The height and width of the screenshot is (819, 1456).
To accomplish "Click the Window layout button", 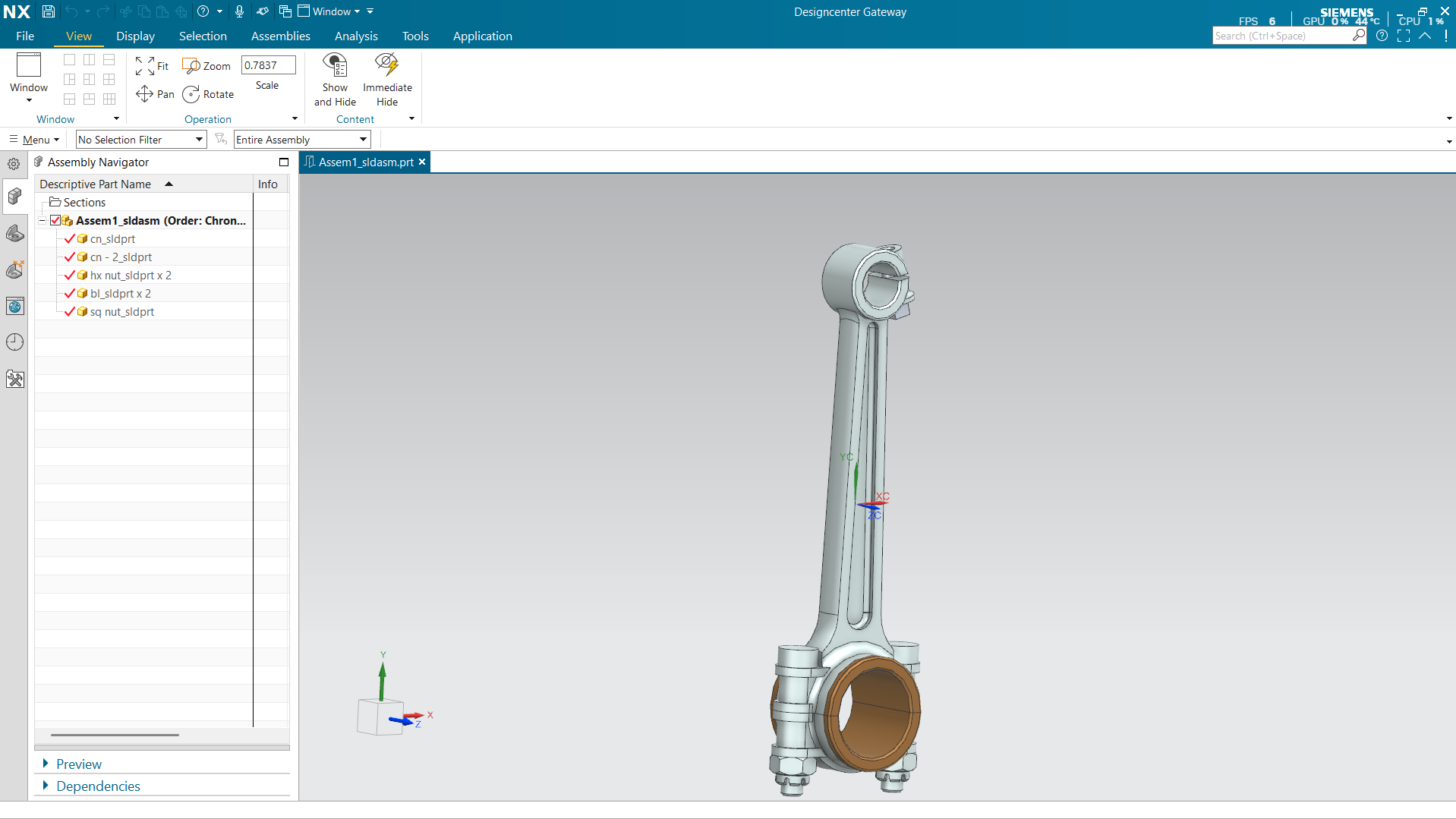I will pos(29,78).
